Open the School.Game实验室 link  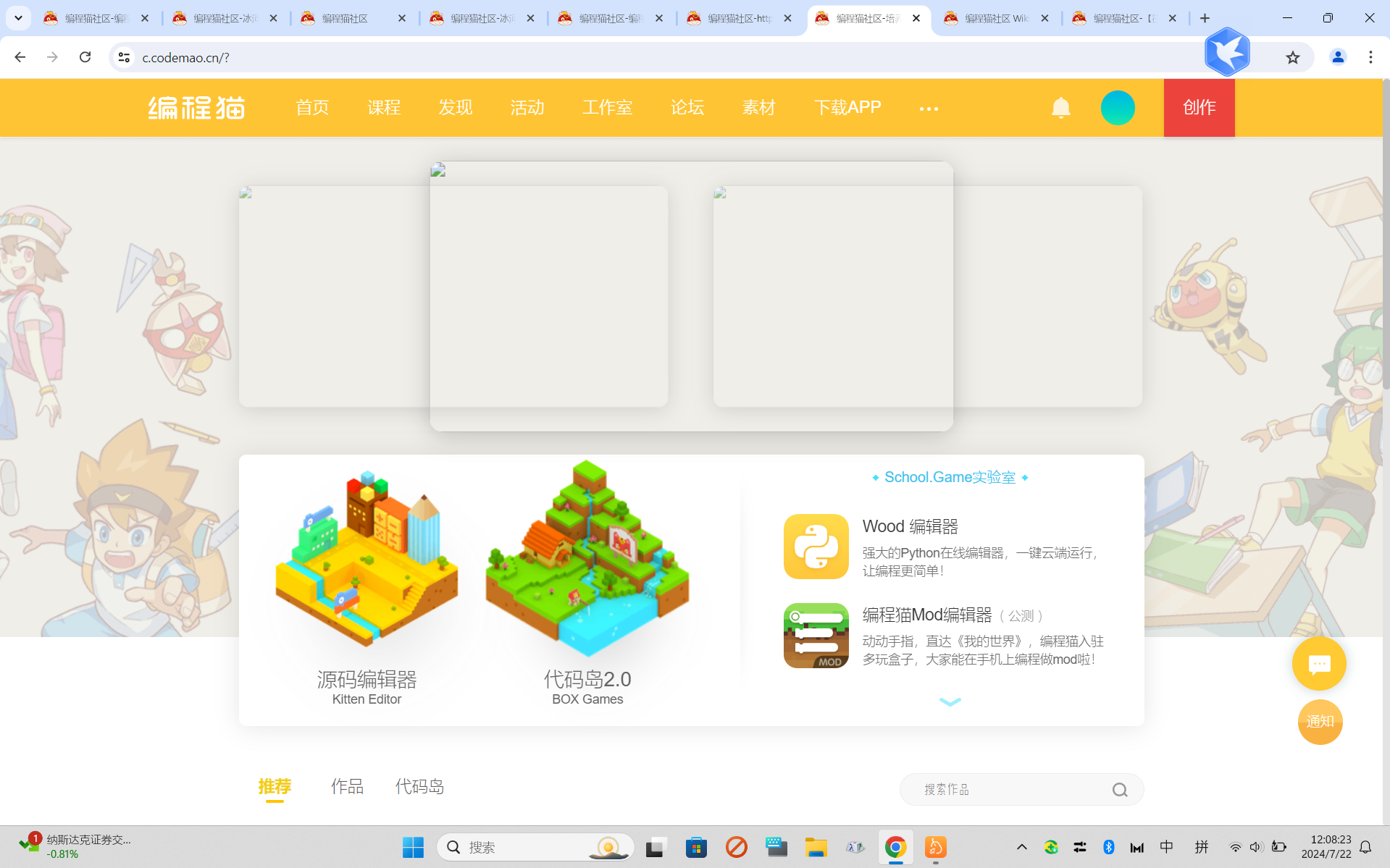pos(950,477)
